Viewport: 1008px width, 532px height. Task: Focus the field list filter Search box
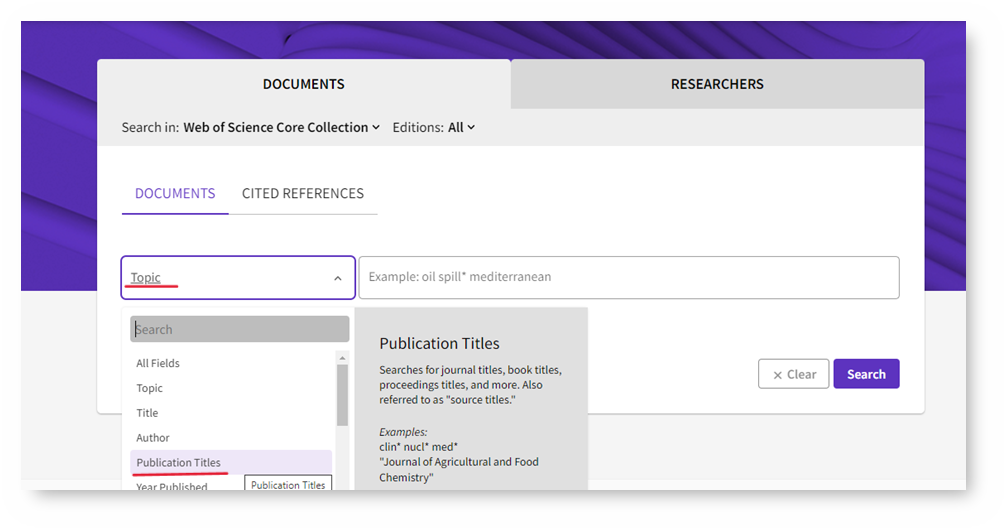(x=239, y=329)
